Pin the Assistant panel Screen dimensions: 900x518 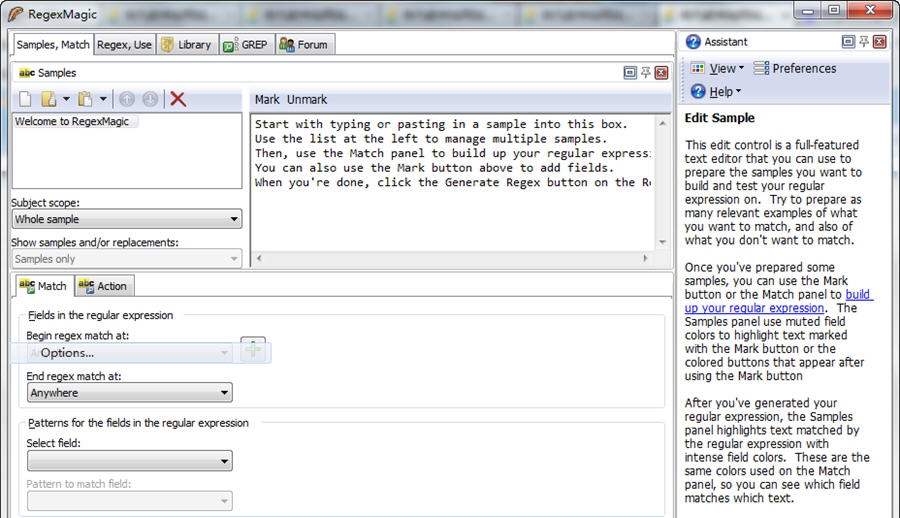click(x=864, y=41)
